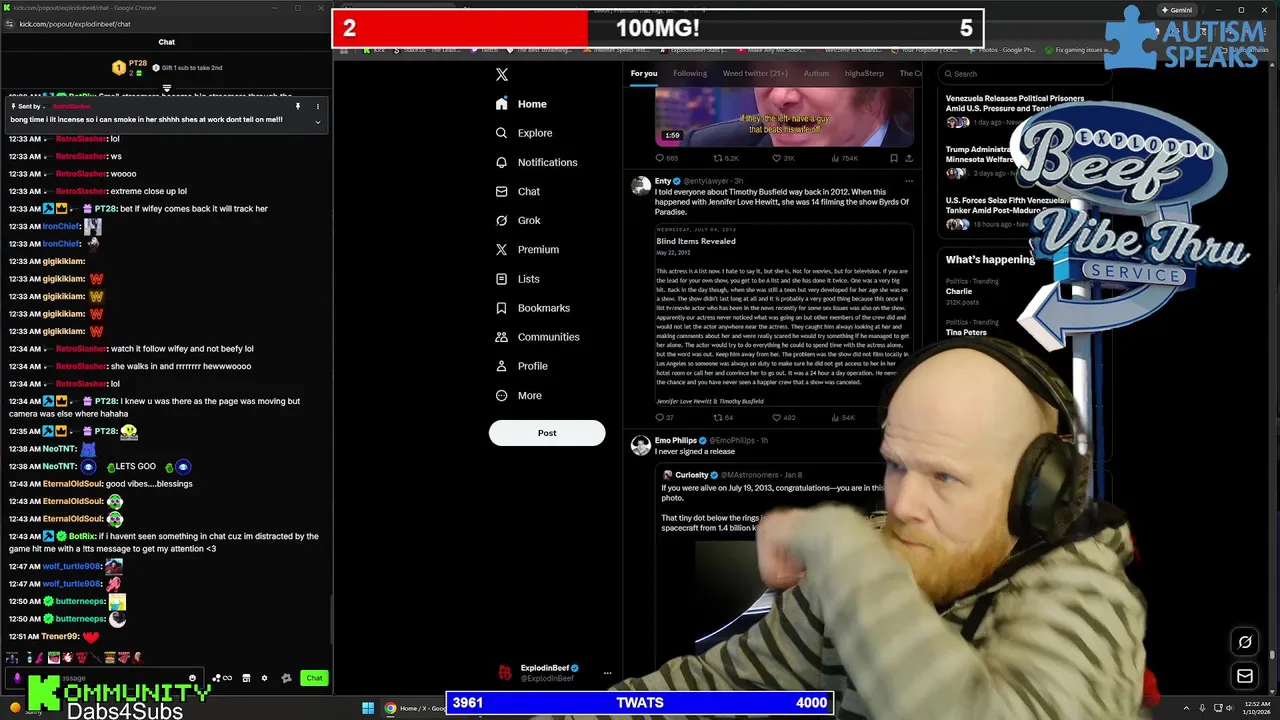Image resolution: width=1280 pixels, height=720 pixels.
Task: Bookmark the video post
Action: (893, 158)
